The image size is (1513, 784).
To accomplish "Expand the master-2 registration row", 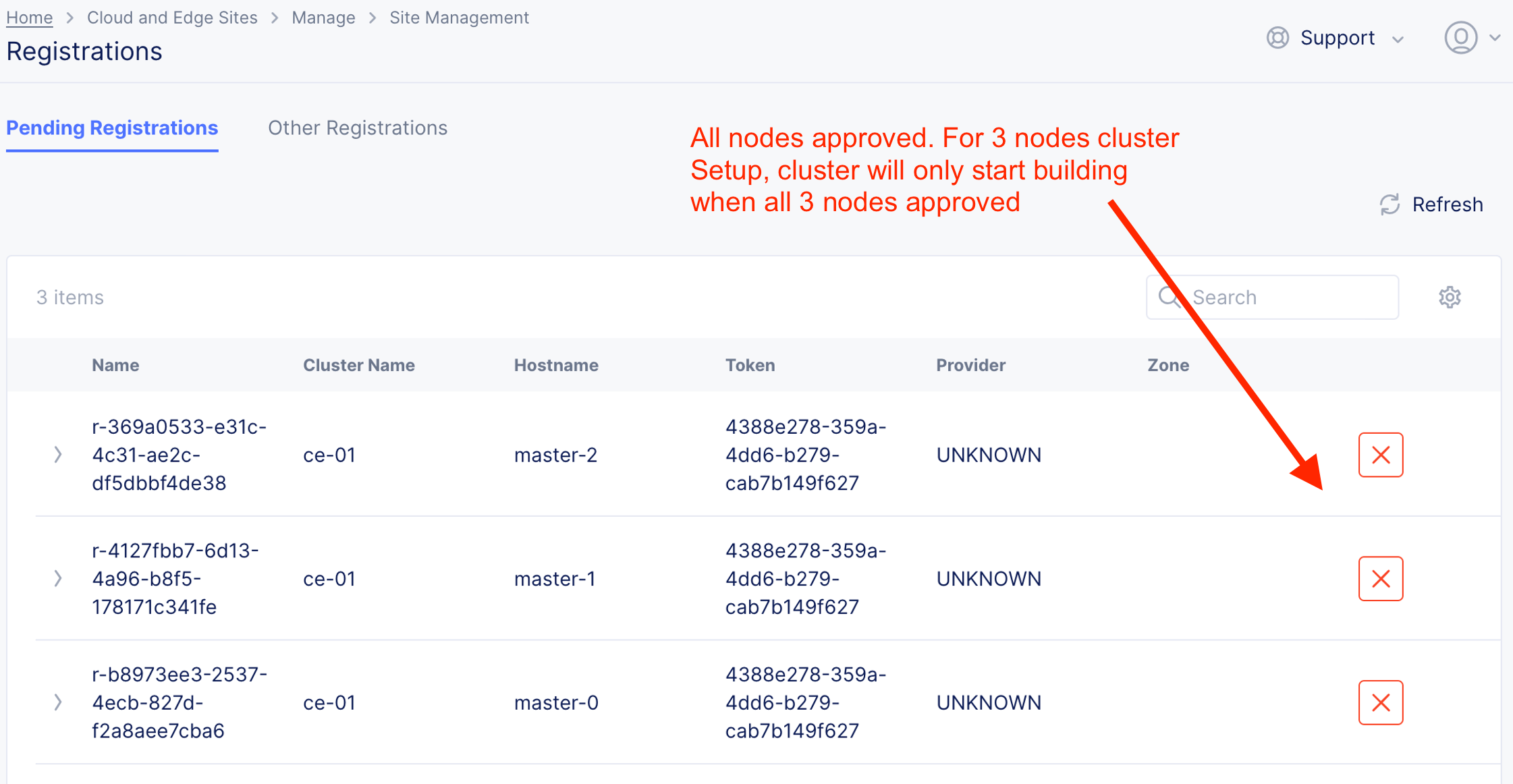I will coord(58,455).
